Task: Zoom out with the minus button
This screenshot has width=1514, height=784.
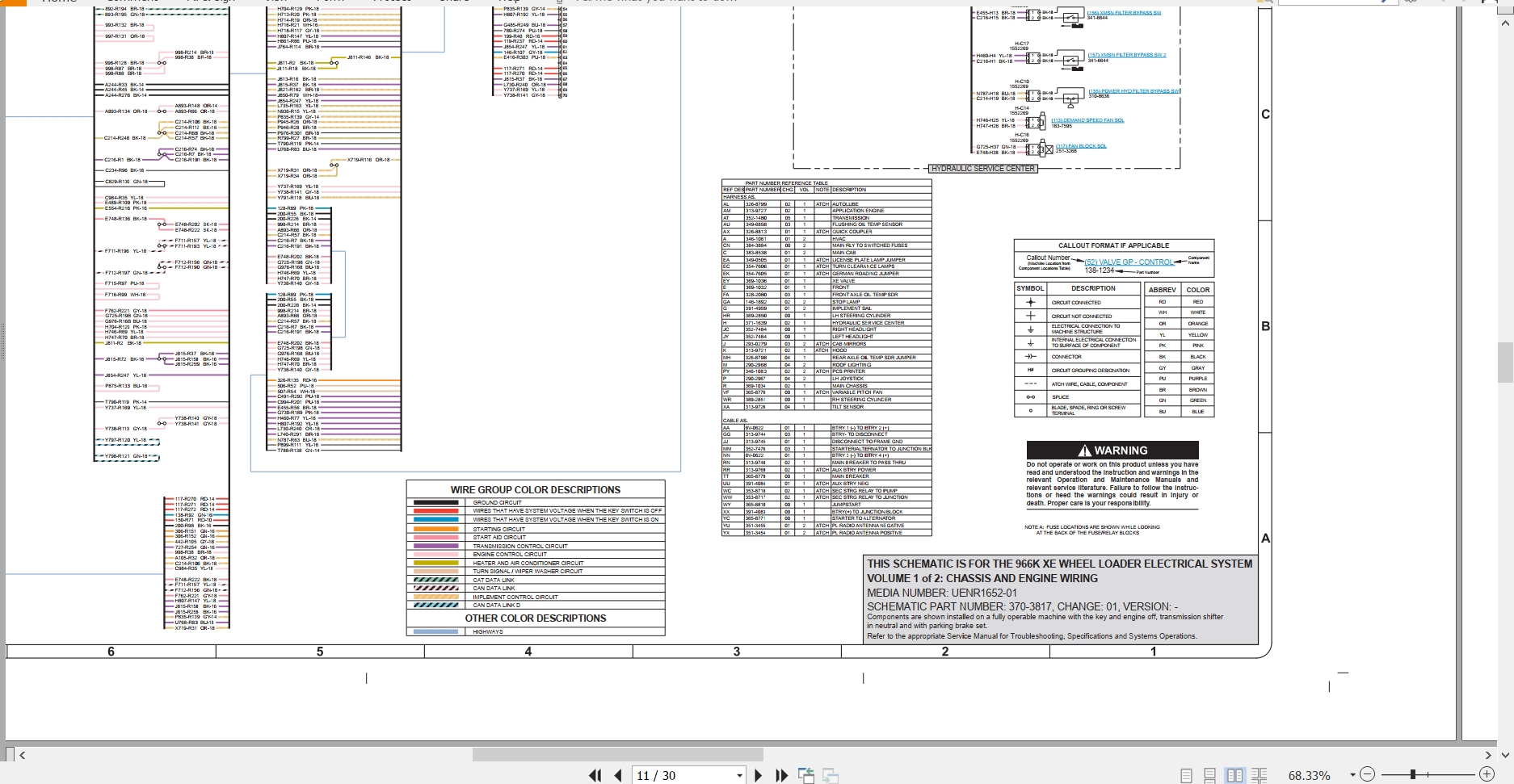Action: pos(1367,774)
